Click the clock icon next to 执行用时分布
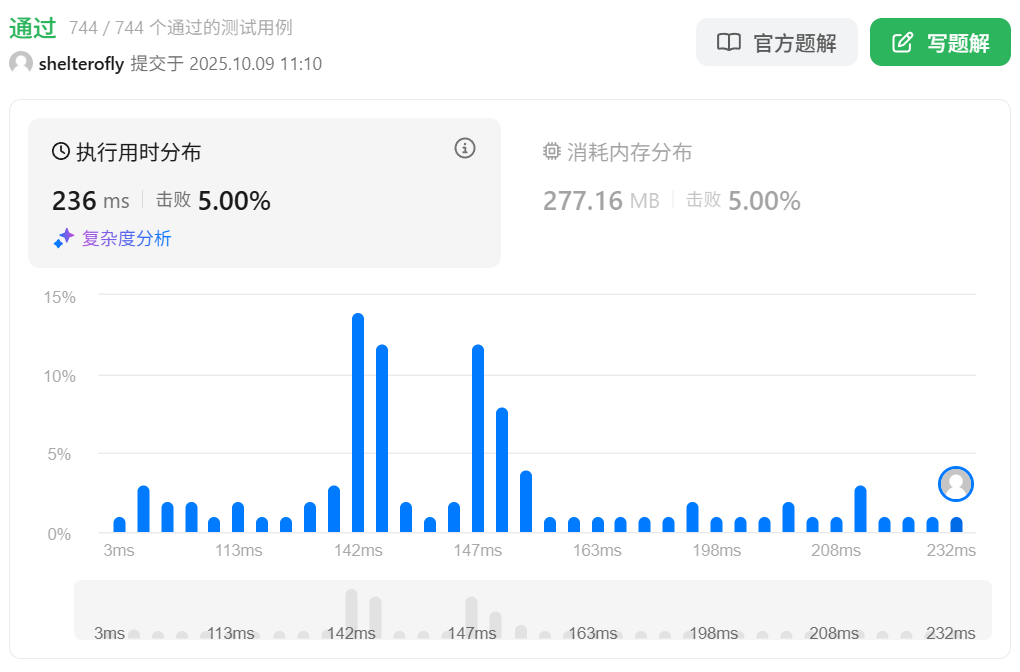Screen dimensions: 1020x672 point(61,152)
